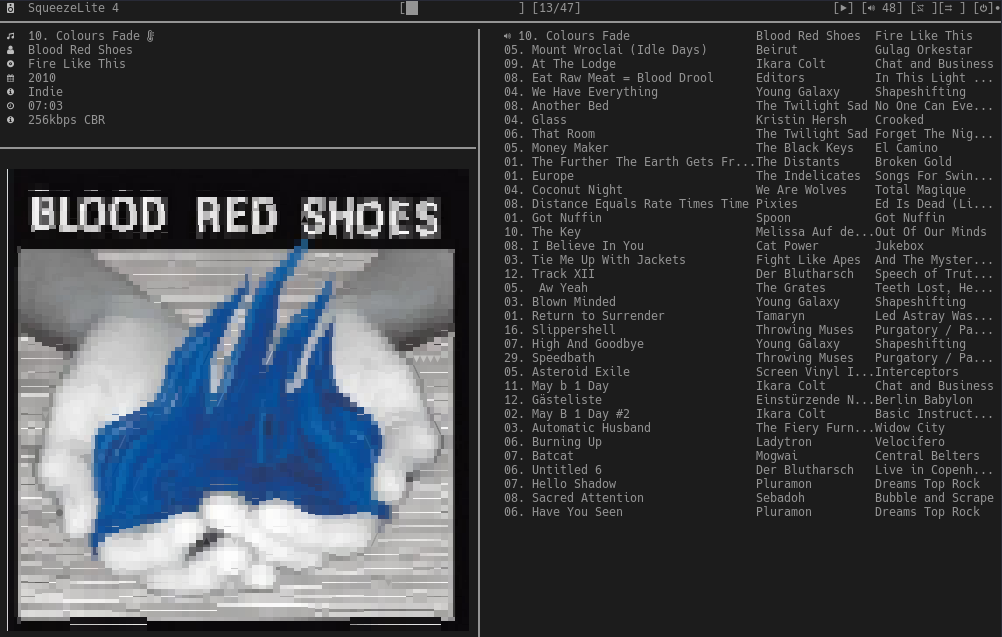Image resolution: width=1002 pixels, height=637 pixels.
Task: Click the volume indicator showing 48
Action: click(883, 8)
